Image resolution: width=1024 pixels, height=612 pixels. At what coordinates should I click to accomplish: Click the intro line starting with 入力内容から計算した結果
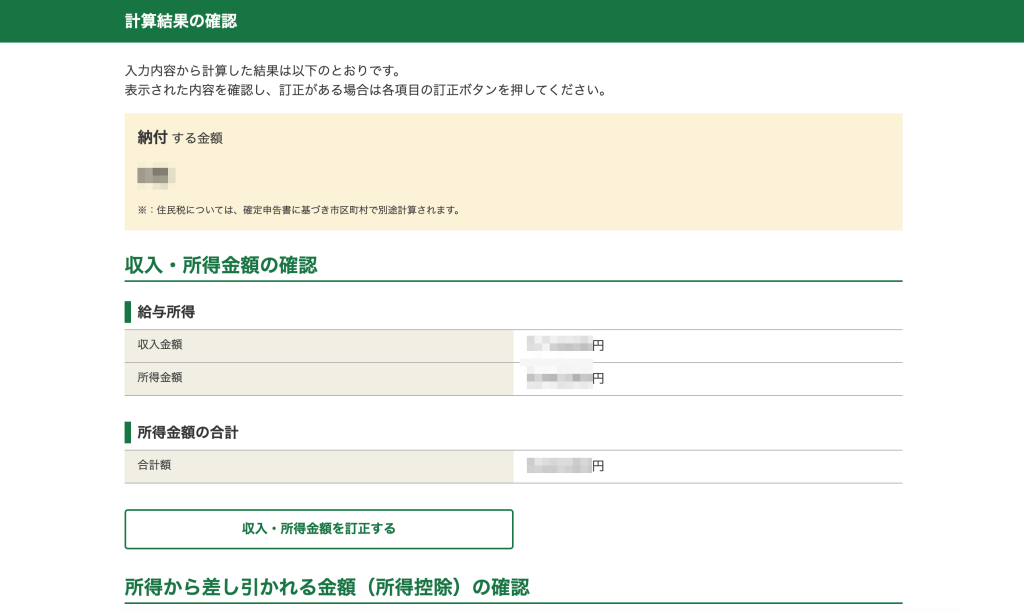(x=263, y=71)
